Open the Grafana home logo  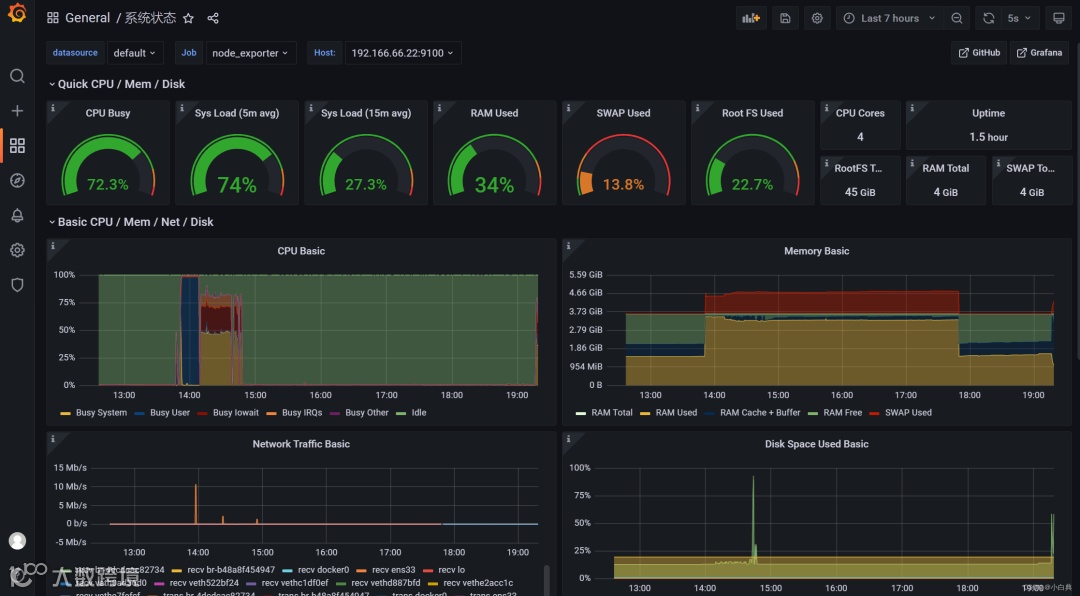(17, 13)
